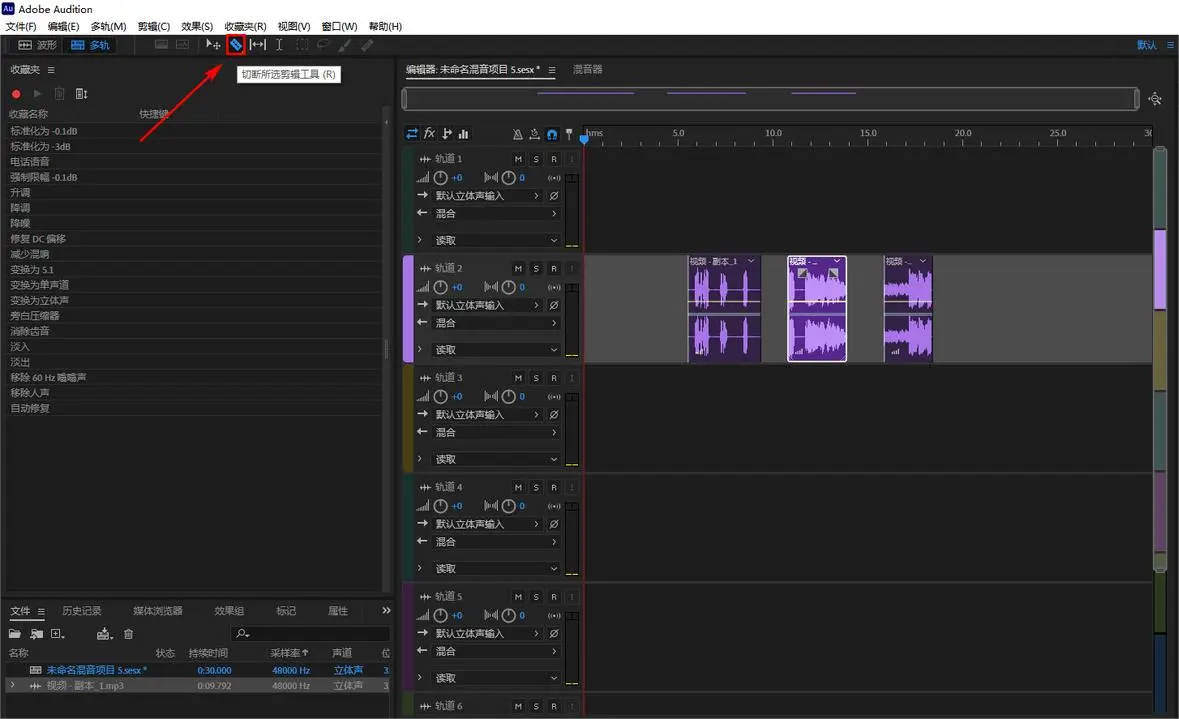The width and height of the screenshot is (1179, 719).
Task: Expand automation lanes arrow on 轨道 3
Action: (420, 459)
